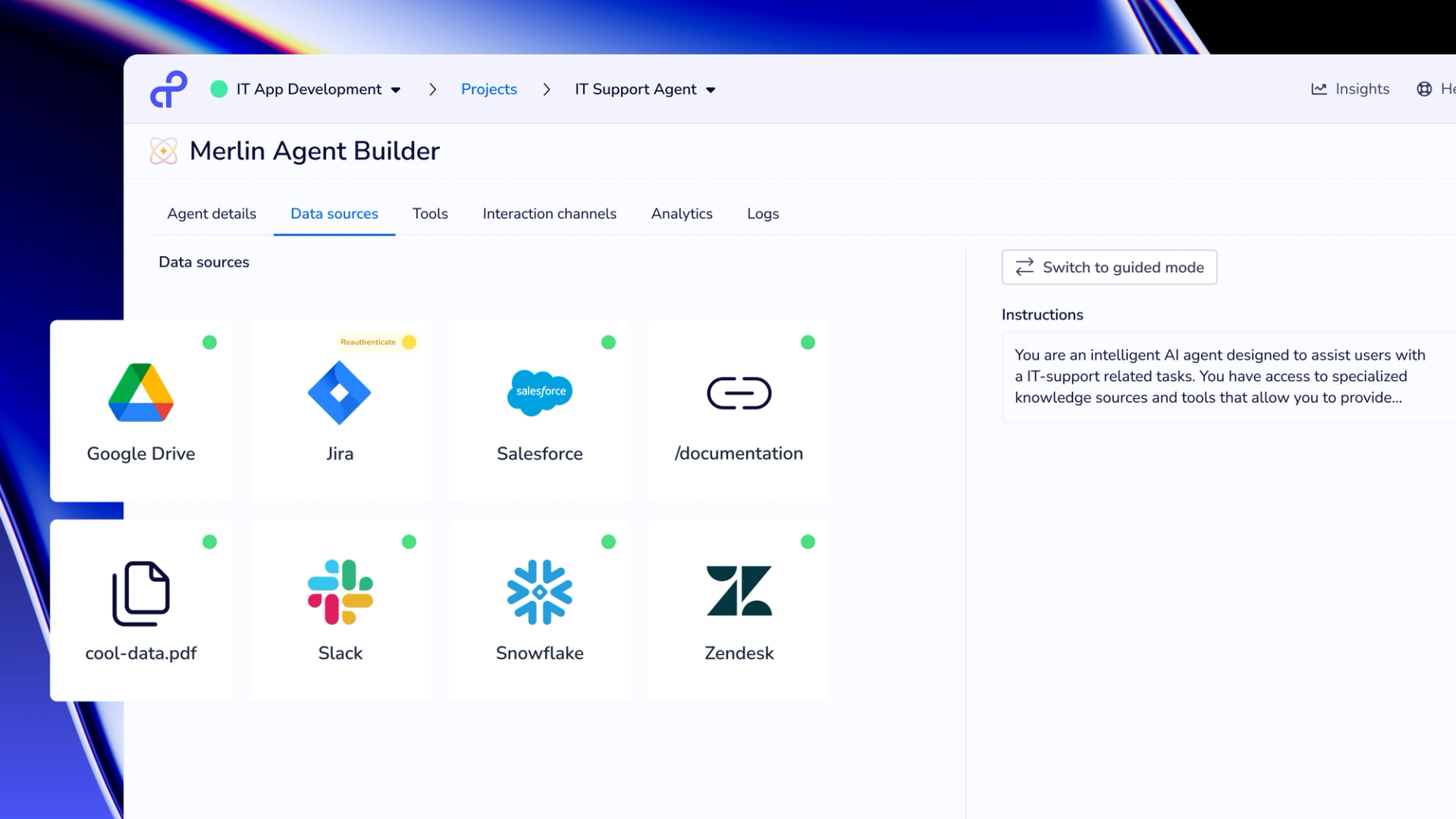Open the Analytics tab
Screen dimensions: 1456x819
(x=682, y=214)
